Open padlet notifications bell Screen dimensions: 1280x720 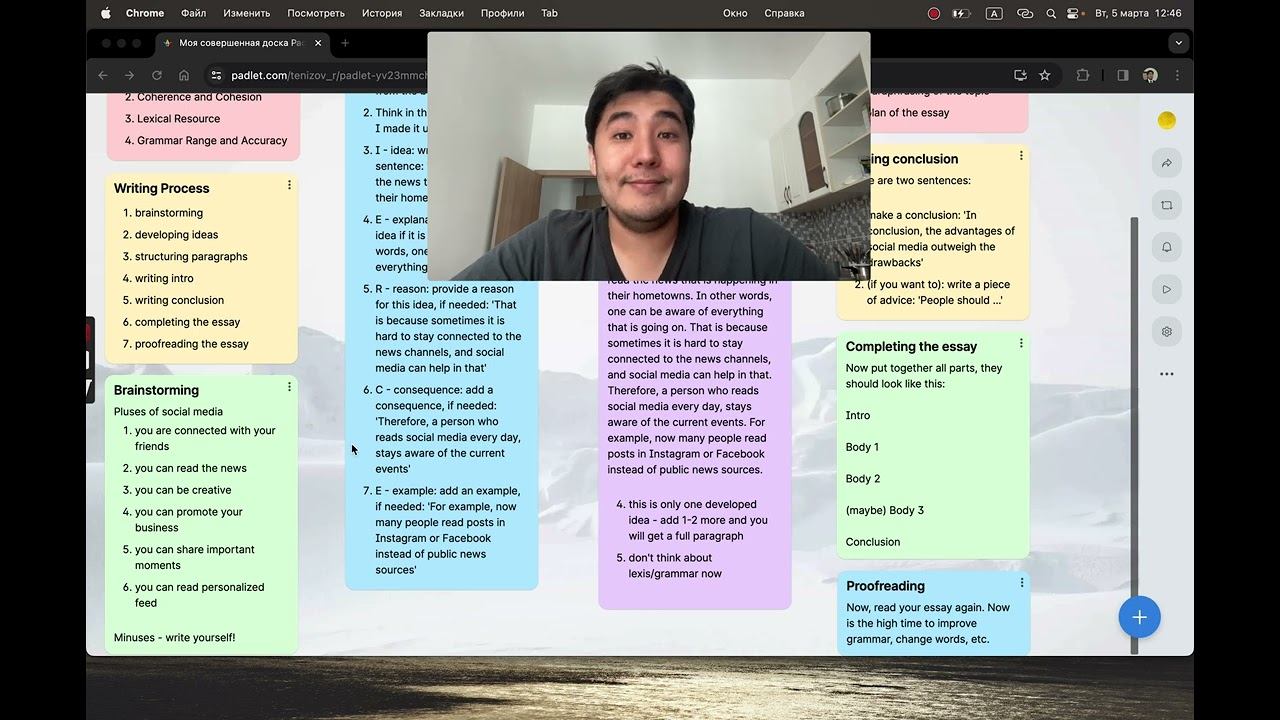1166,247
